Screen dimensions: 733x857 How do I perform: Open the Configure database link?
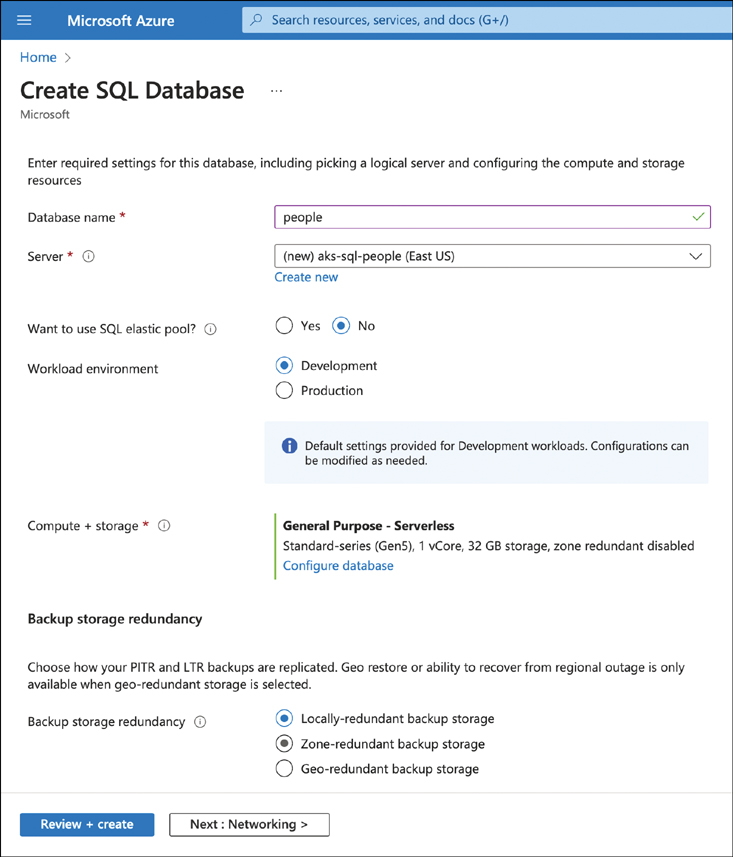tap(338, 566)
